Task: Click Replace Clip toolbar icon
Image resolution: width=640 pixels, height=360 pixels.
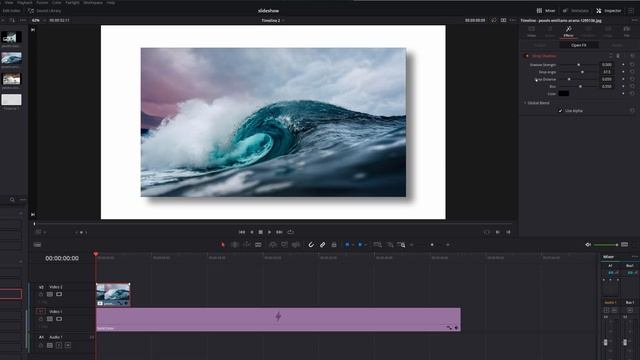Action: point(296,244)
